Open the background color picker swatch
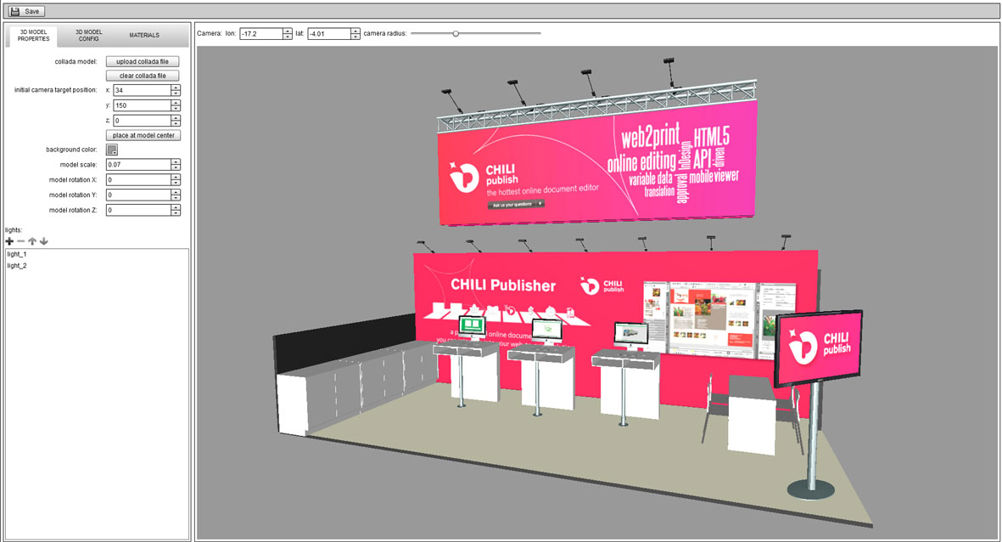Viewport: 1002px width, 542px height. (x=112, y=150)
